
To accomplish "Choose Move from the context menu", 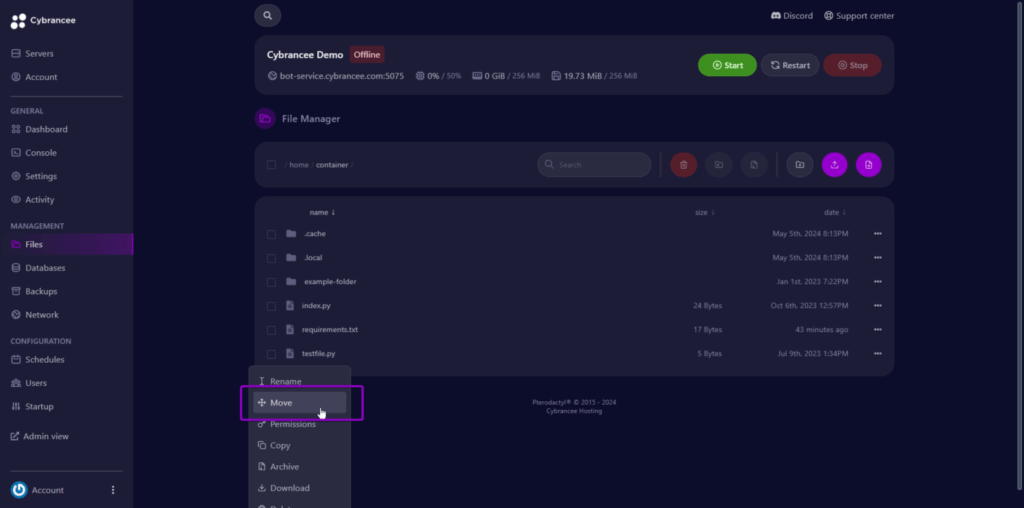I will pyautogui.click(x=300, y=403).
